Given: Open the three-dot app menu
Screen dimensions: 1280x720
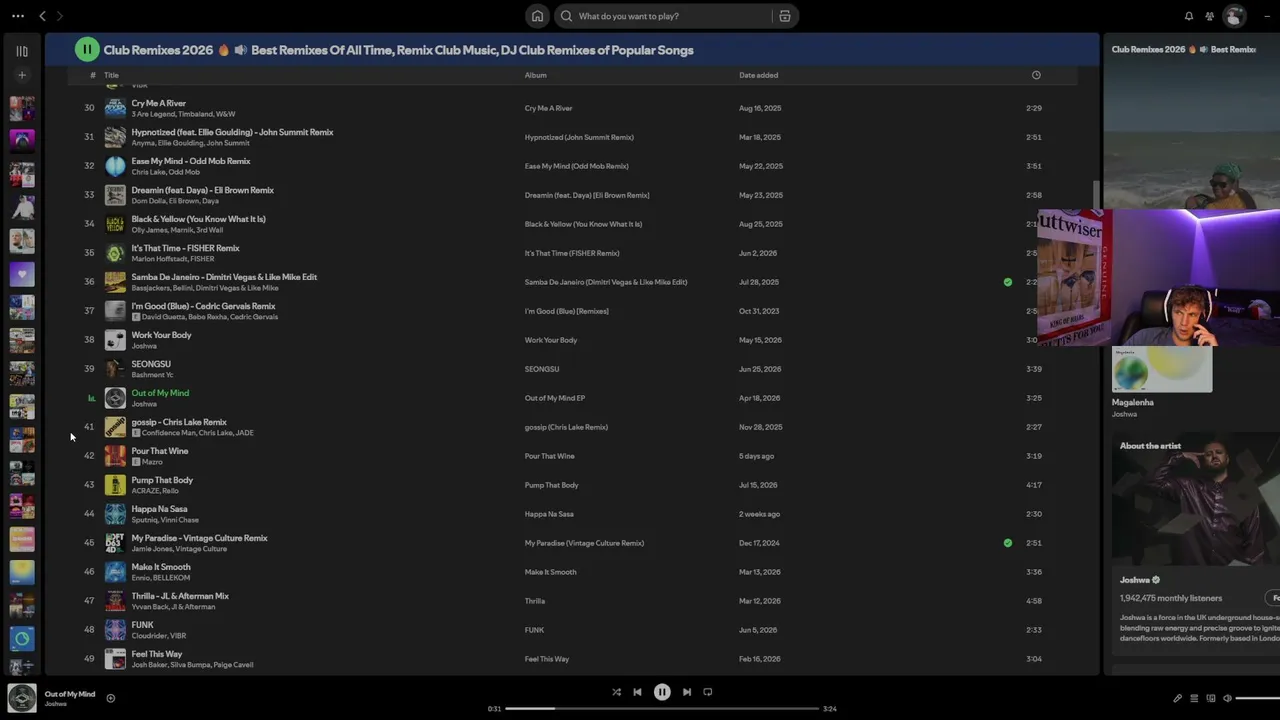Looking at the screenshot, I should click(x=18, y=16).
